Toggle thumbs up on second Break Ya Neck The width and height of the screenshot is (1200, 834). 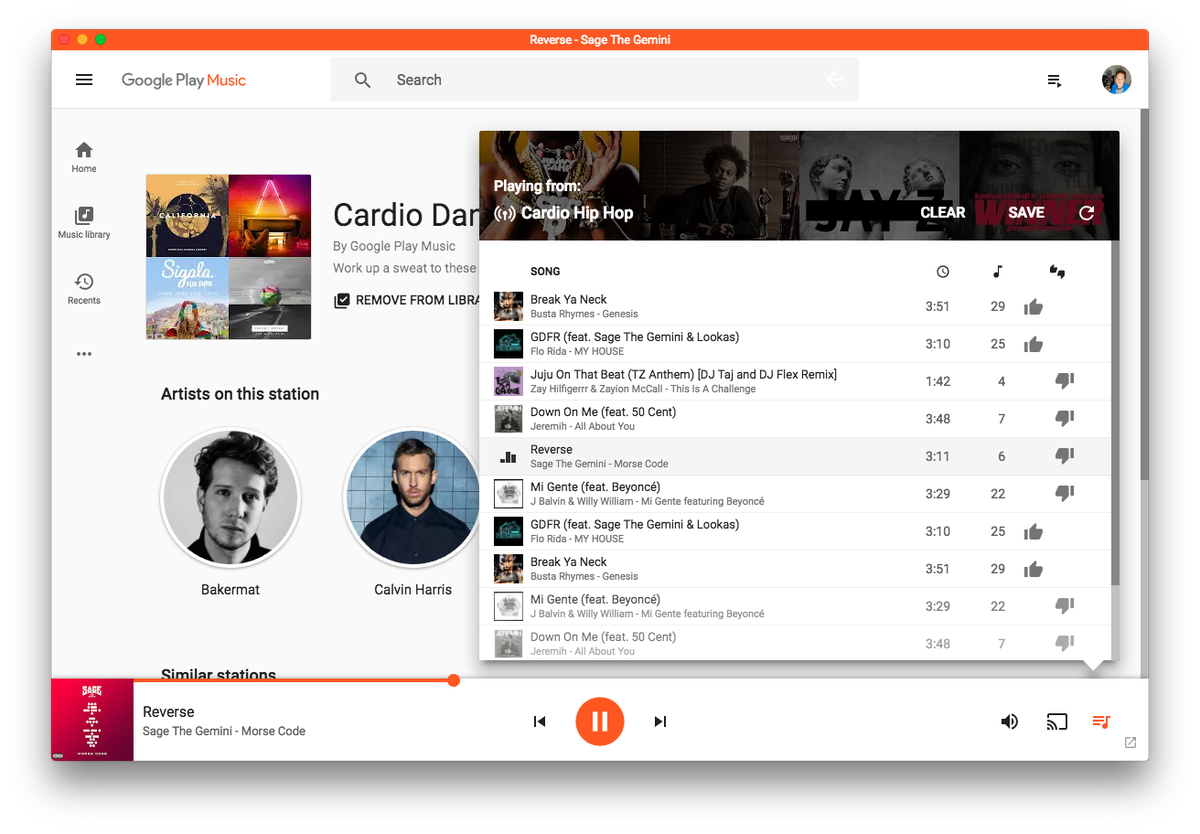1033,569
